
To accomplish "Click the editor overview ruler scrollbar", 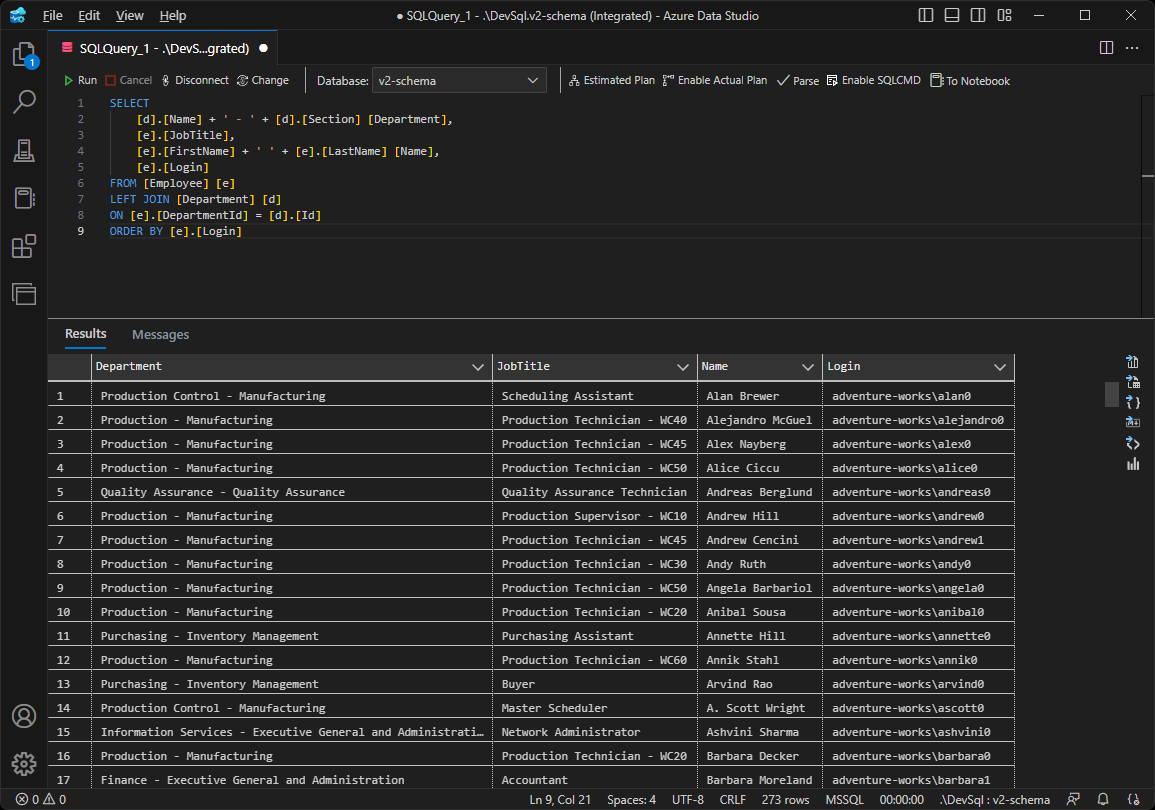I will tap(1148, 206).
